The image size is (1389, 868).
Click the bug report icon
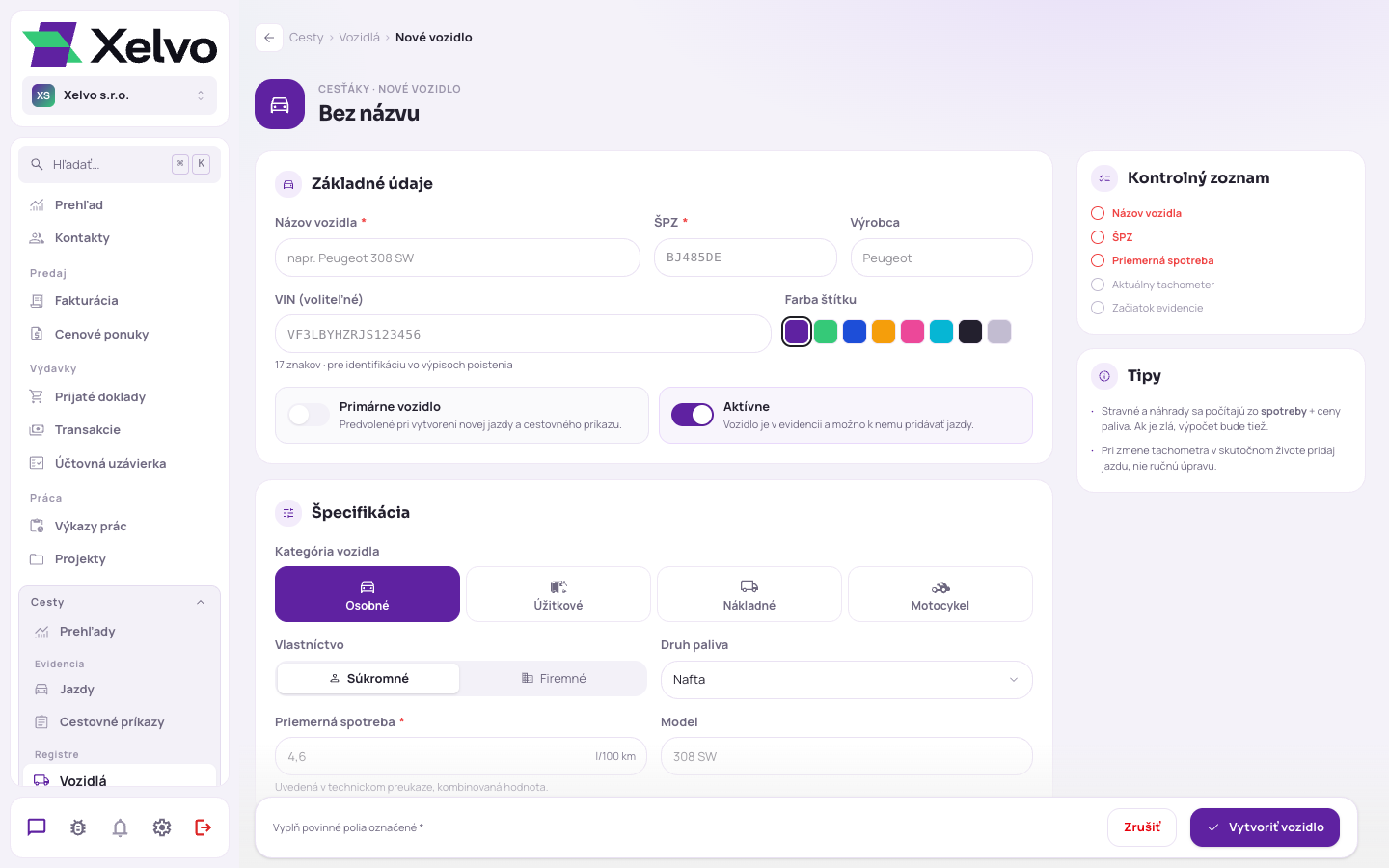pyautogui.click(x=78, y=827)
